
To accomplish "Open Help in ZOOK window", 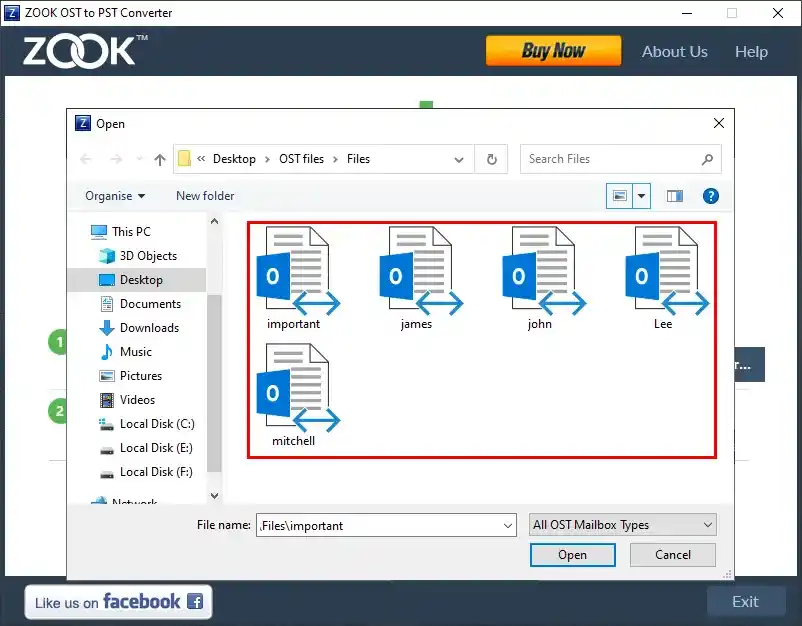I will [751, 52].
